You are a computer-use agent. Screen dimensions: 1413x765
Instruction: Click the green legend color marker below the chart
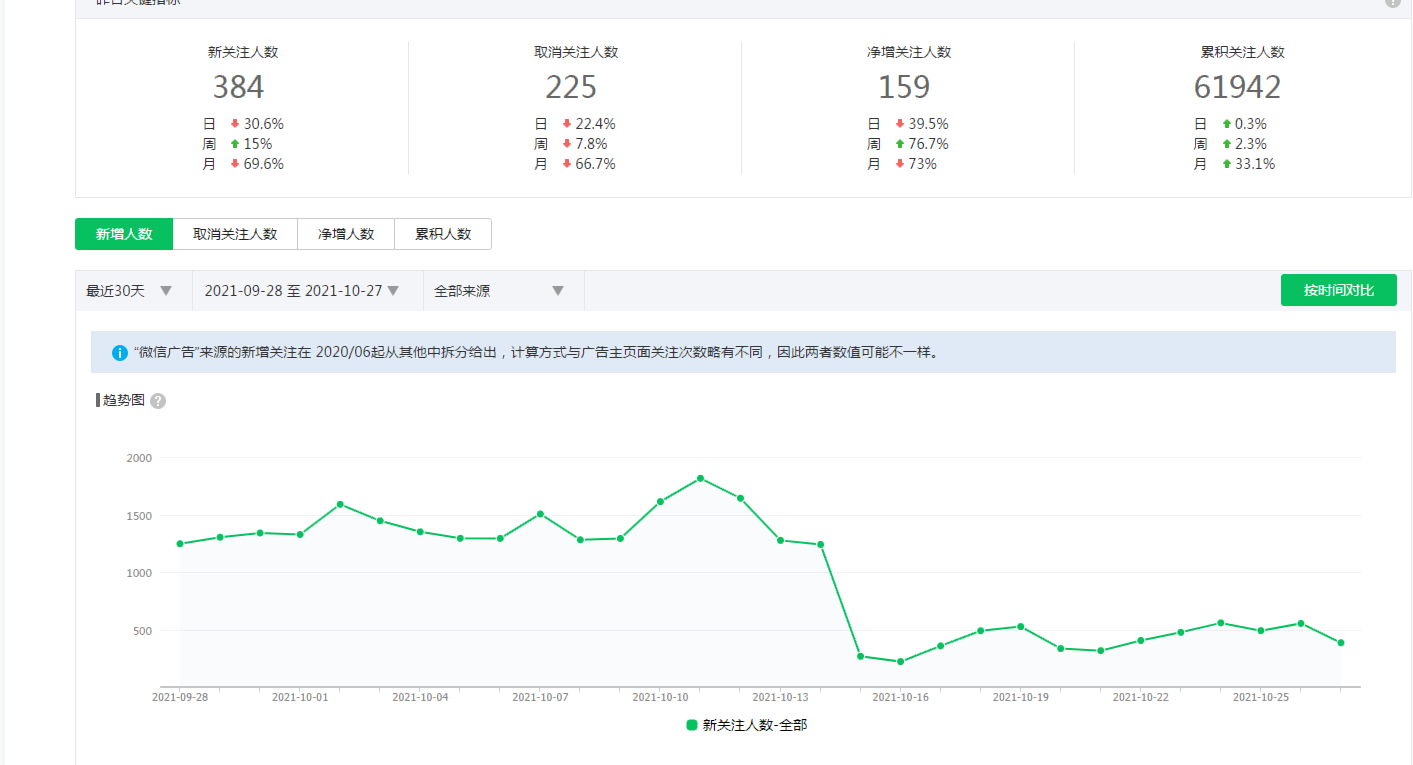pos(692,725)
